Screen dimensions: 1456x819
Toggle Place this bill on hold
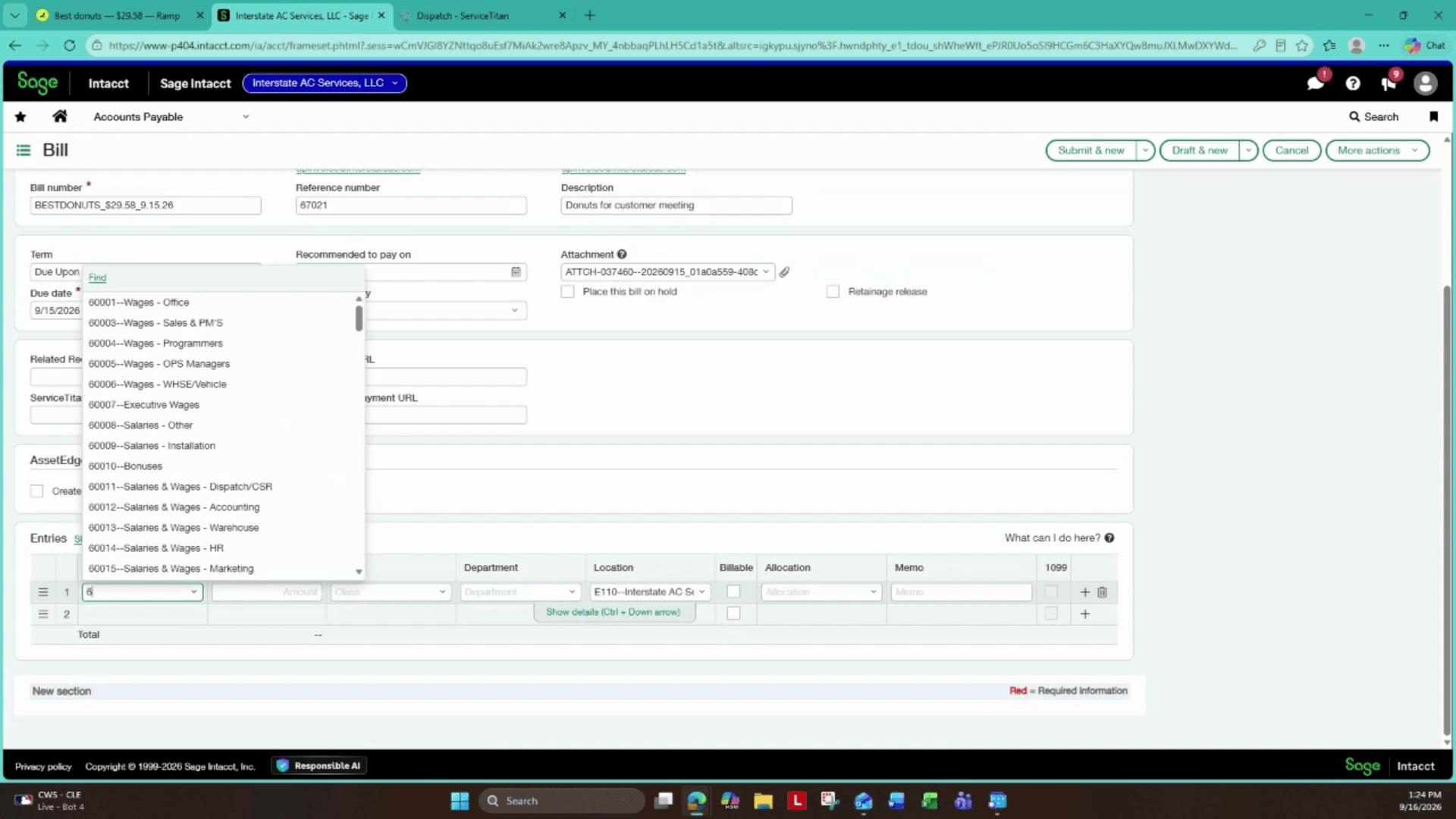(567, 292)
